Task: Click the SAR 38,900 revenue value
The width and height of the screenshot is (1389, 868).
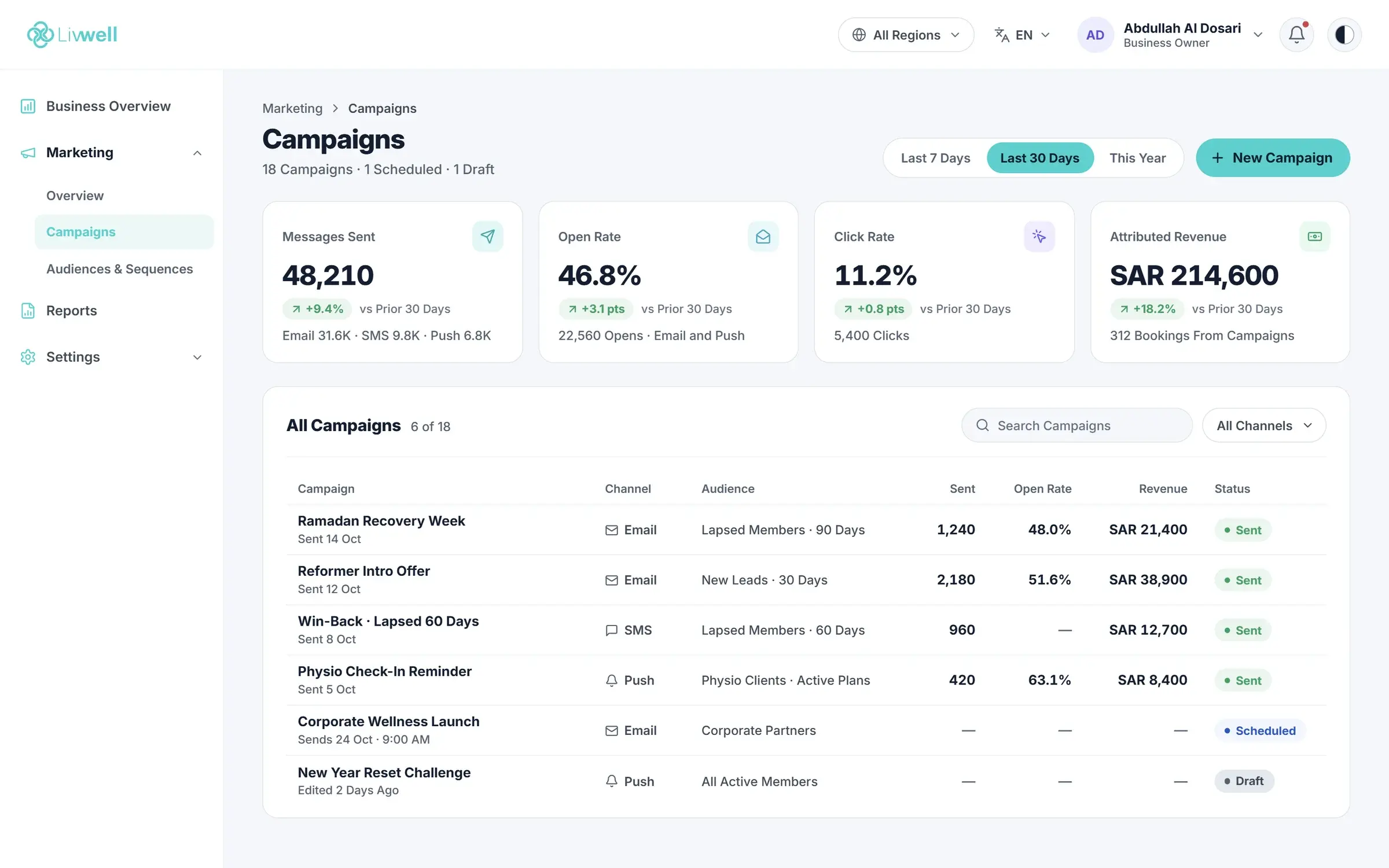Action: (1148, 580)
